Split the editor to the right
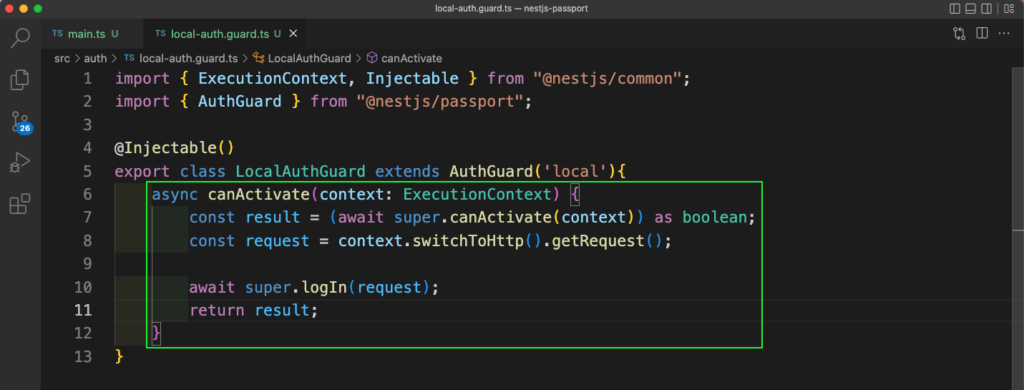 (x=982, y=33)
